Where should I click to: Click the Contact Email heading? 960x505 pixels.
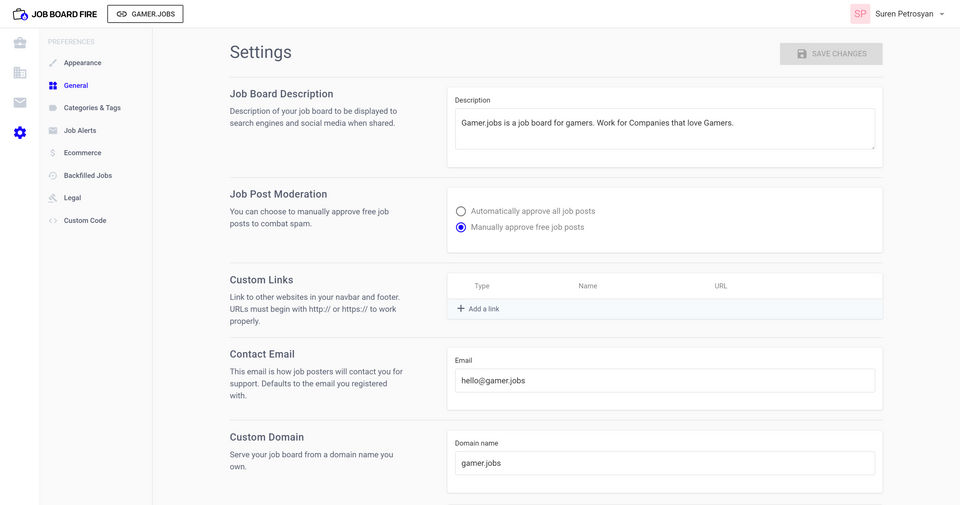point(262,354)
